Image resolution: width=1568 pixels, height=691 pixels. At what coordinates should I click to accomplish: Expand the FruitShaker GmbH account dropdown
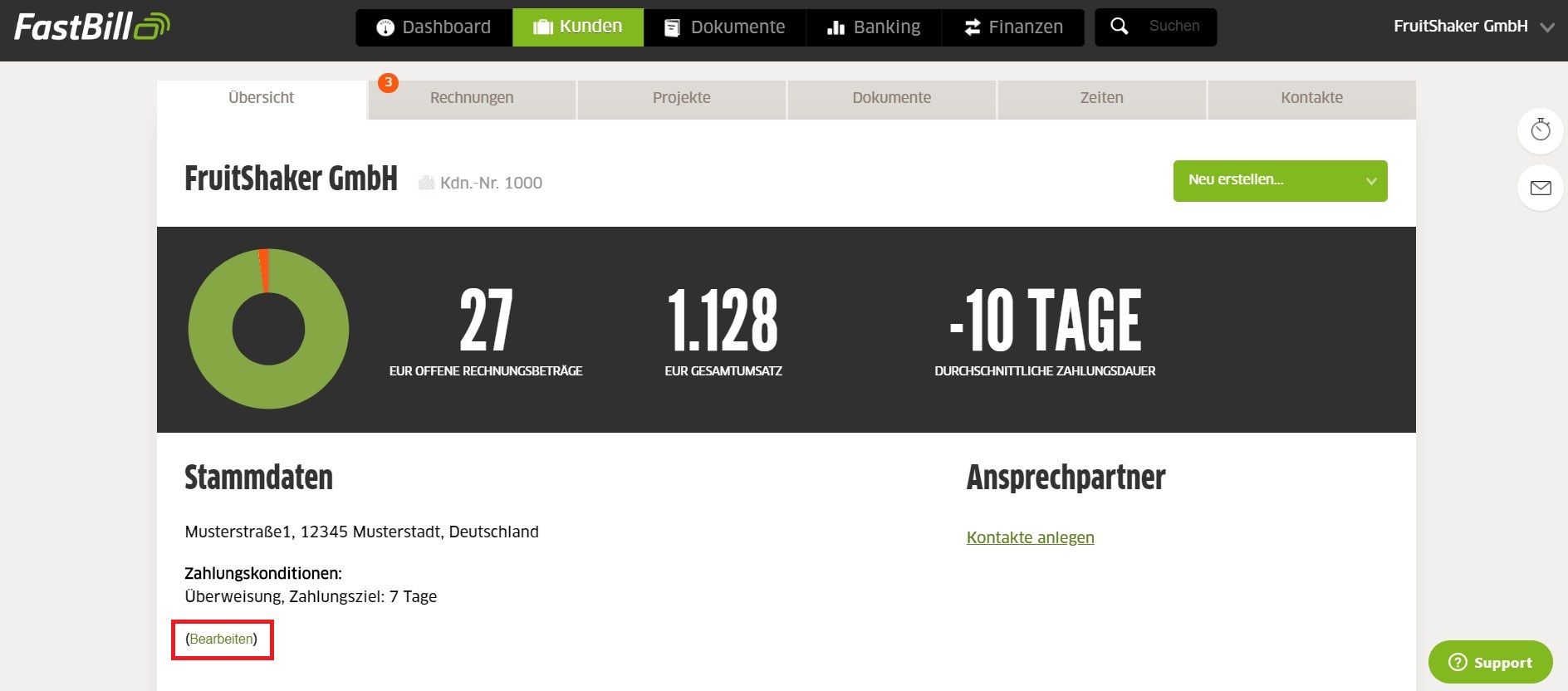pyautogui.click(x=1473, y=27)
